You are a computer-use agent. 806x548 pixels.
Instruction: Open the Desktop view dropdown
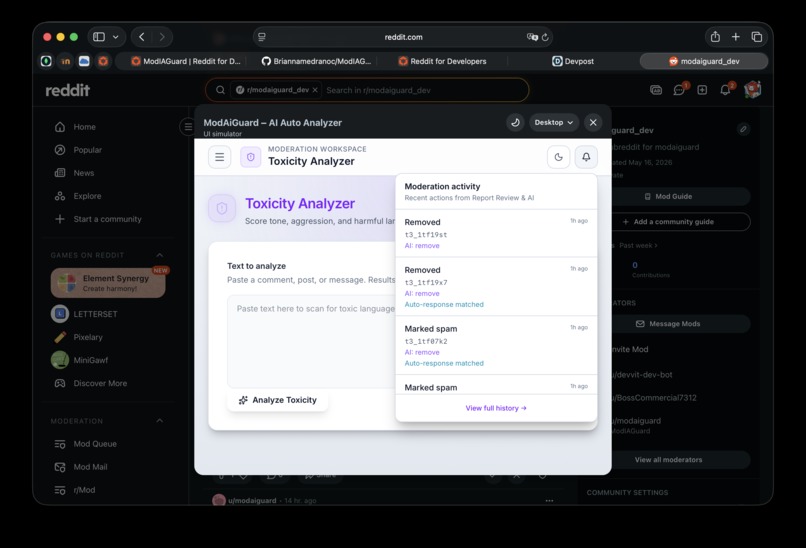tap(554, 122)
